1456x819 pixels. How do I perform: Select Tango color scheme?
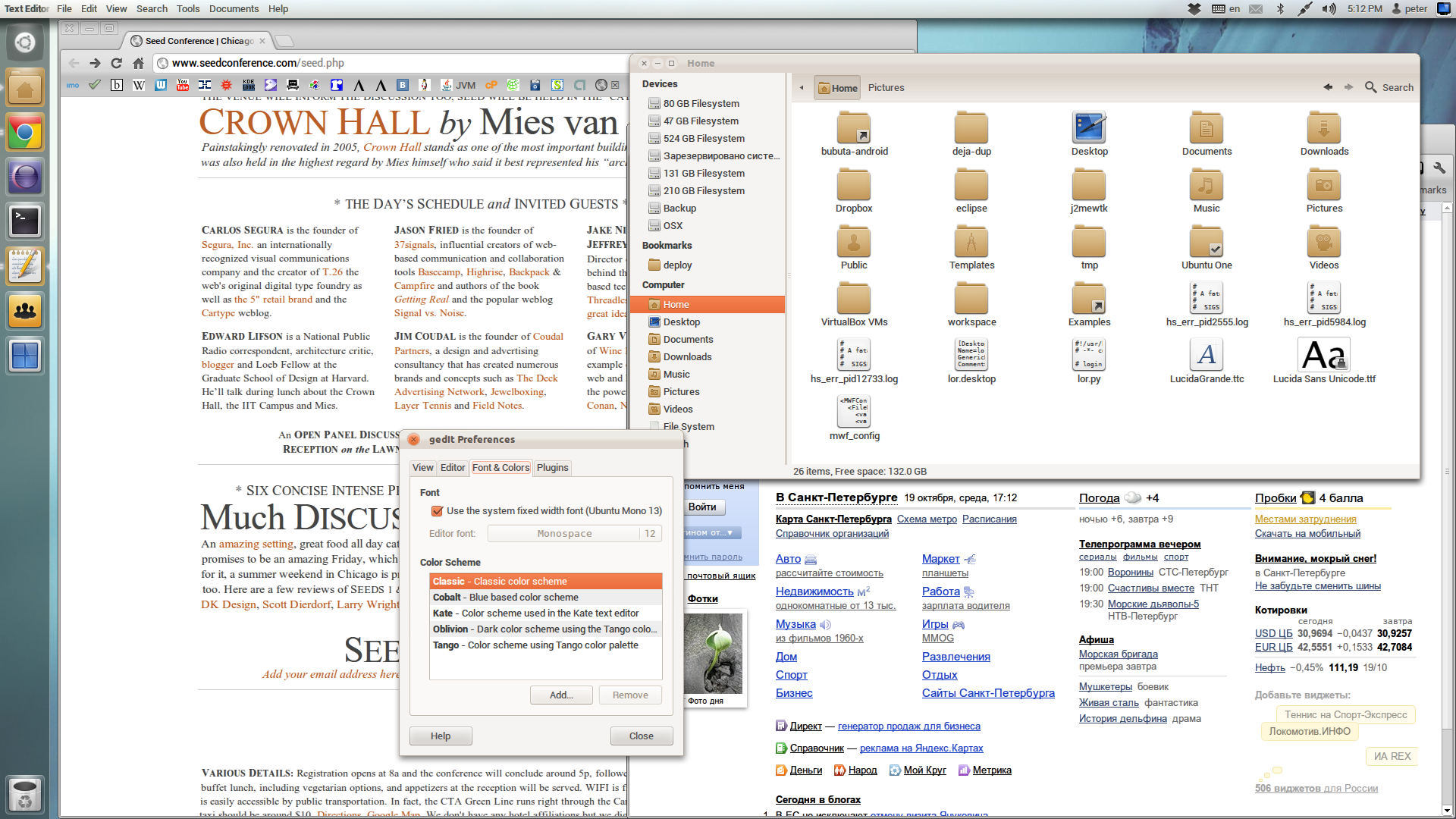point(546,645)
